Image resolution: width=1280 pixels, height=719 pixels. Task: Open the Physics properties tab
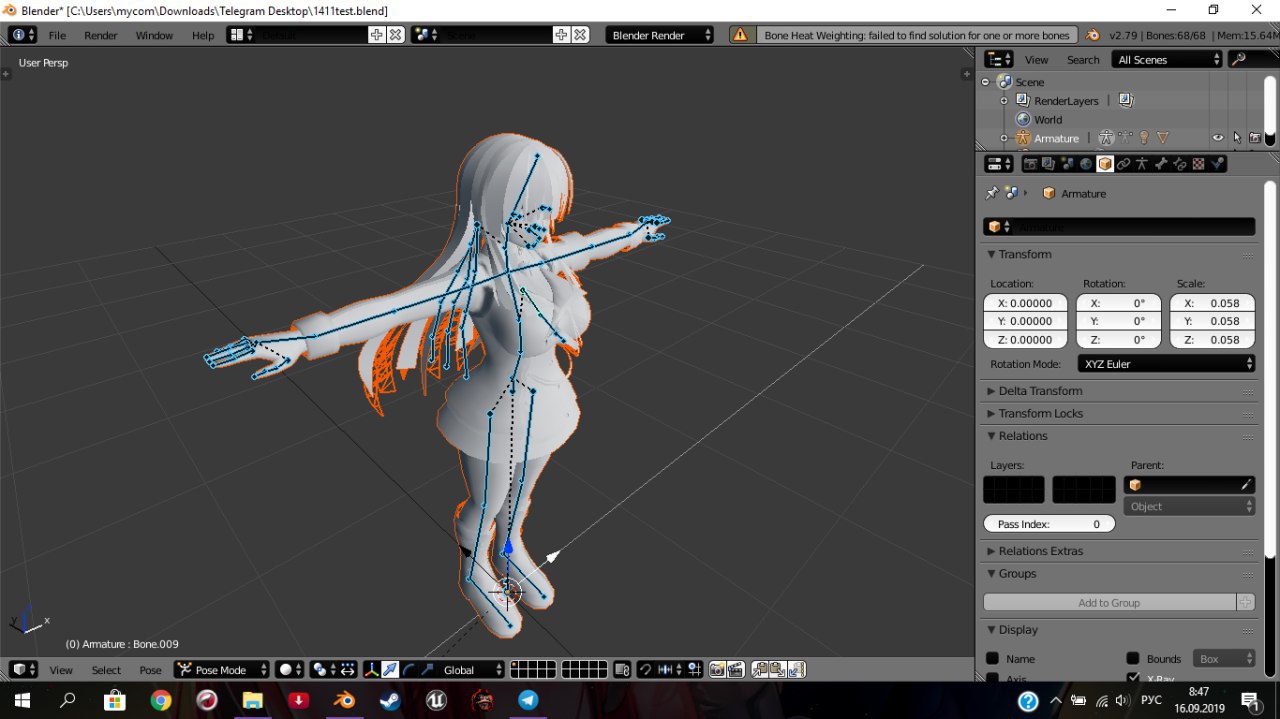click(1217, 164)
